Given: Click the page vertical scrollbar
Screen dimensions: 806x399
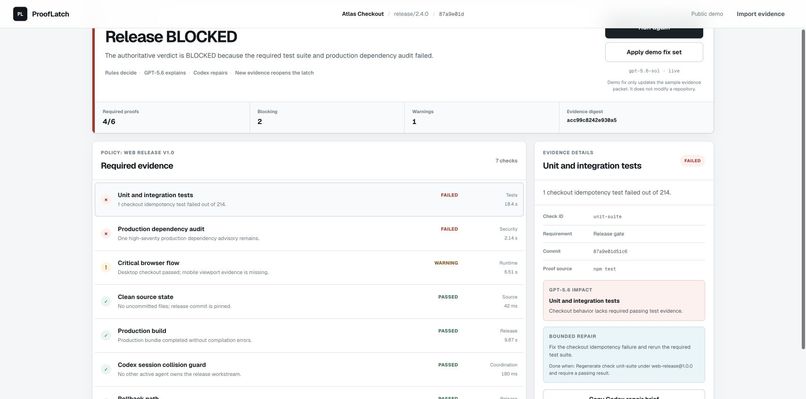Looking at the screenshot, I should pos(803,190).
